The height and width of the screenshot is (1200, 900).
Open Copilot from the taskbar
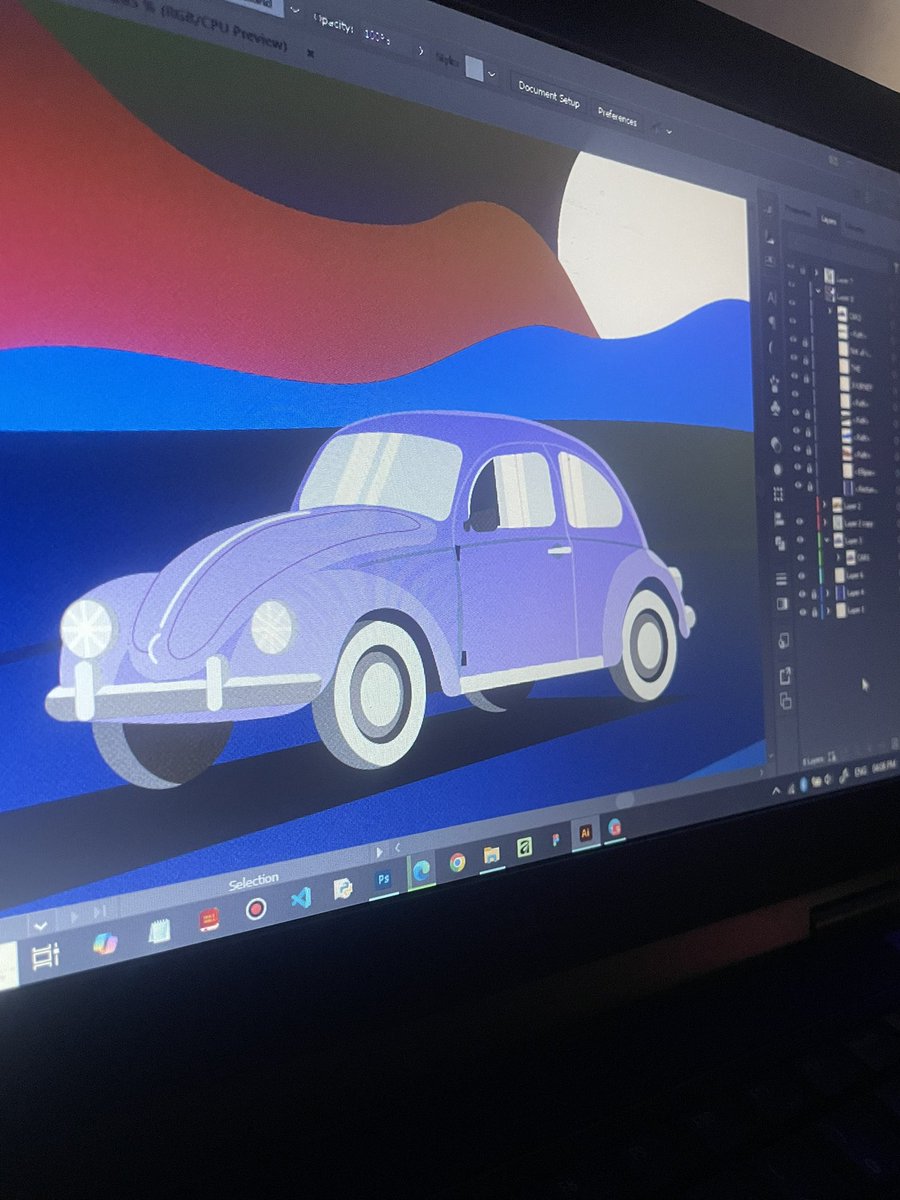click(105, 943)
